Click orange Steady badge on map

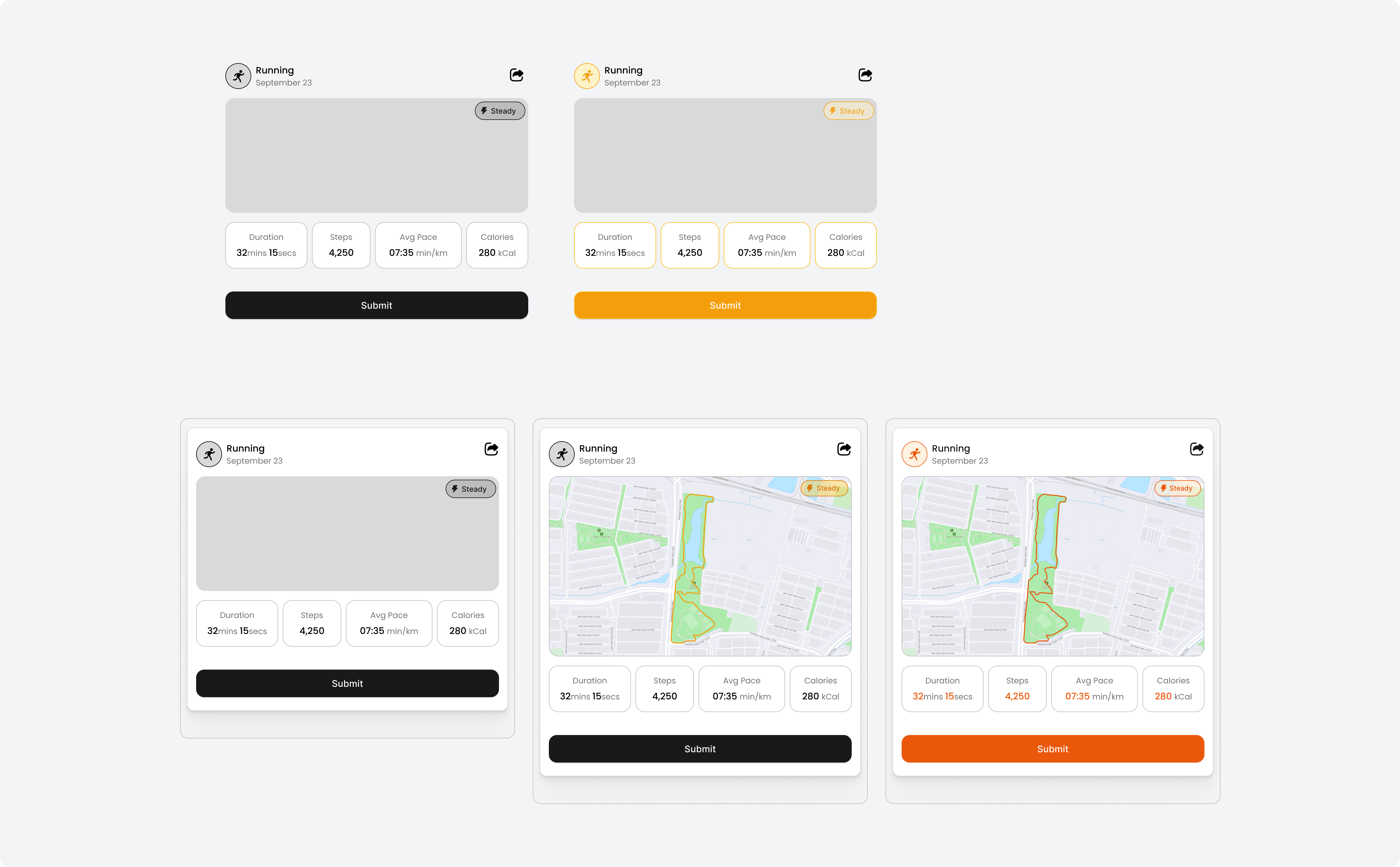tap(1177, 488)
